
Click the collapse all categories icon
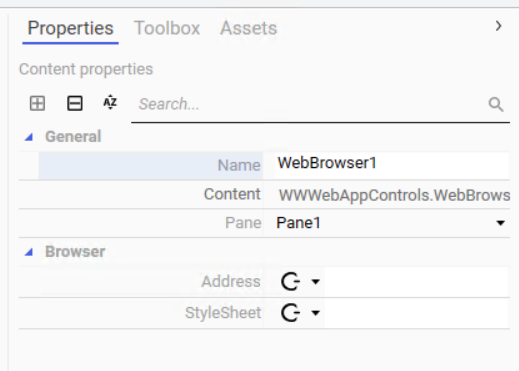click(x=75, y=103)
